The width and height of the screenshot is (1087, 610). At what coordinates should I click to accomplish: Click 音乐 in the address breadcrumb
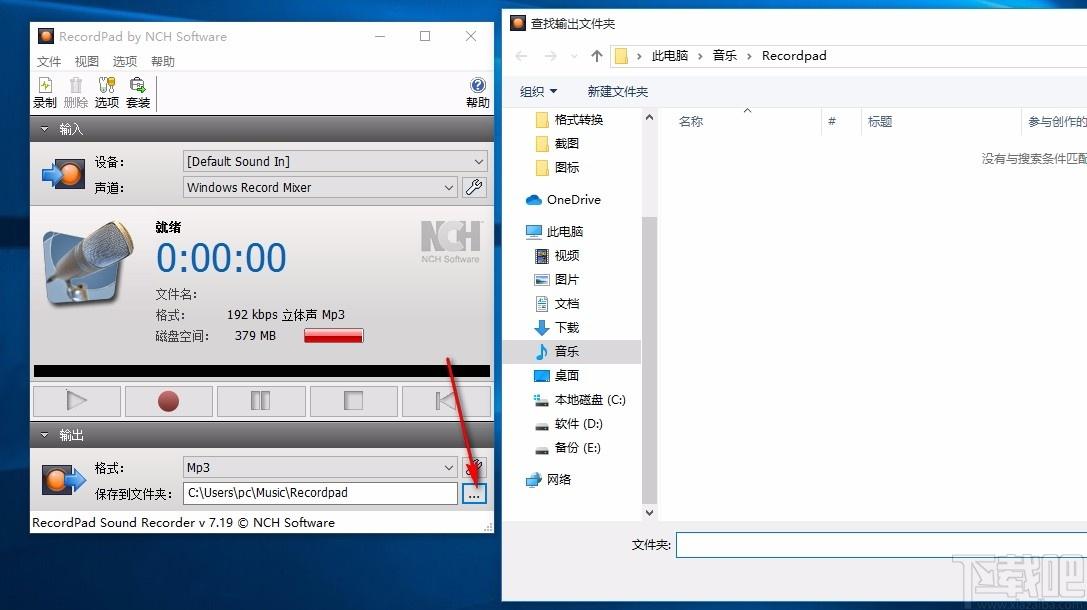coord(724,55)
